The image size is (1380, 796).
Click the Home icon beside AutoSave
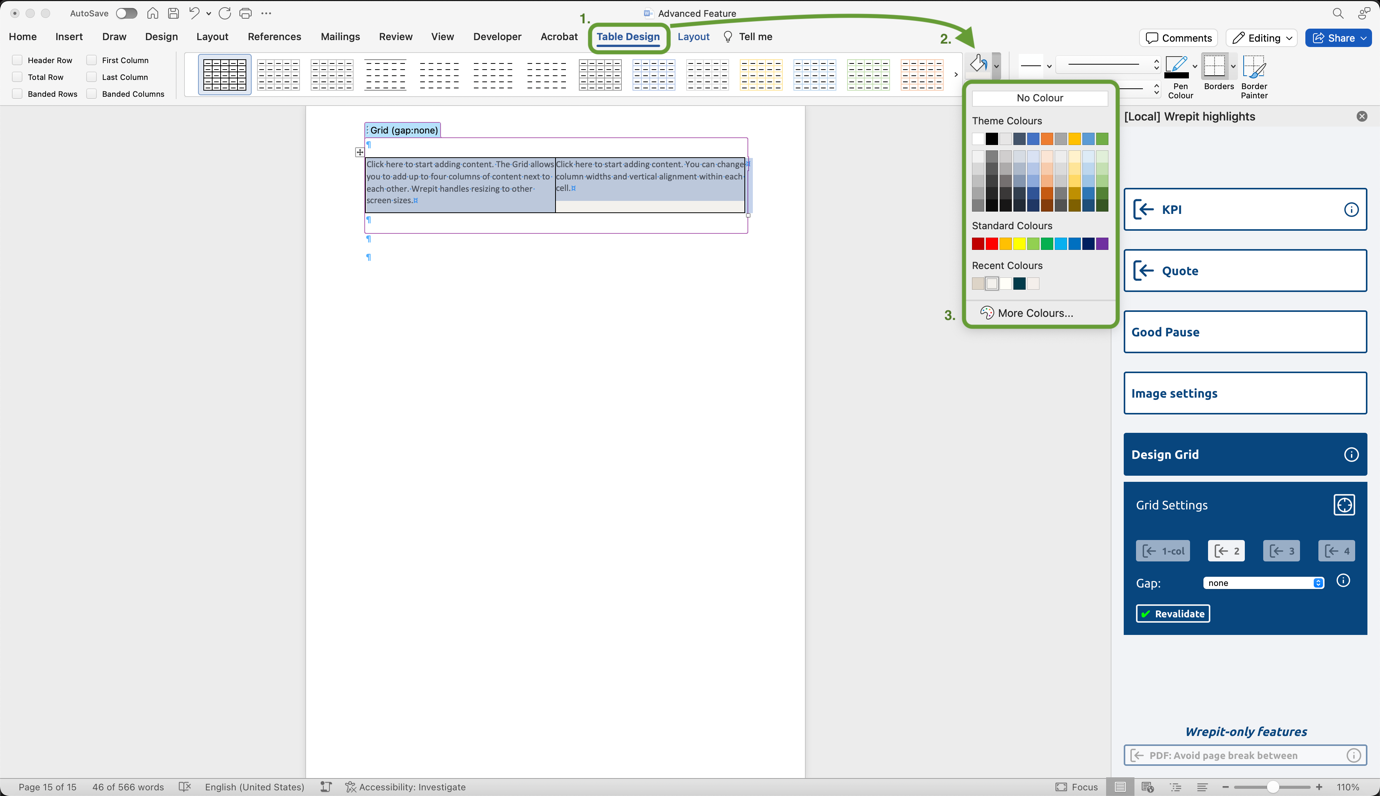pyautogui.click(x=152, y=14)
